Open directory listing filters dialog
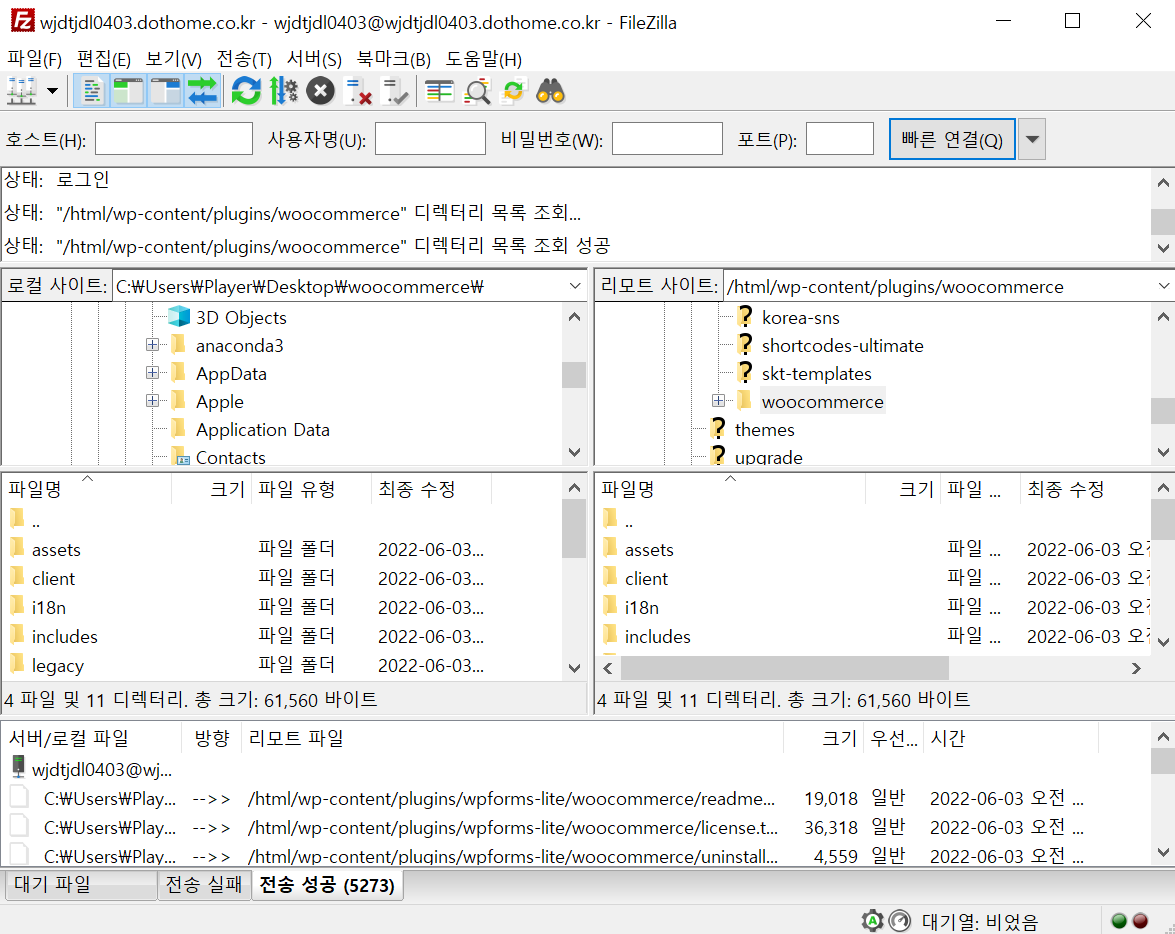 click(439, 91)
